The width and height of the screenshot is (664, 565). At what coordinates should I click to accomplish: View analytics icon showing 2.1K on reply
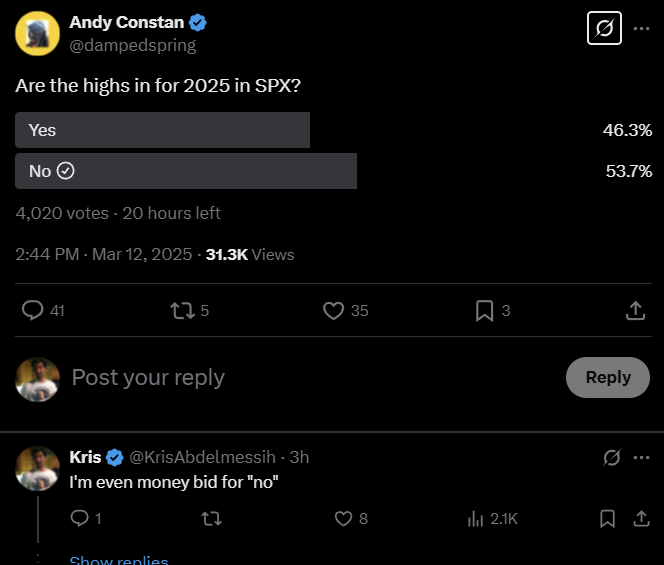[476, 518]
